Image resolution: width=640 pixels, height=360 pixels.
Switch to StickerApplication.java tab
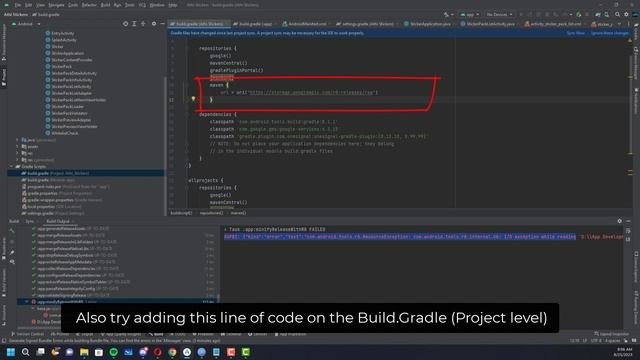(x=428, y=24)
